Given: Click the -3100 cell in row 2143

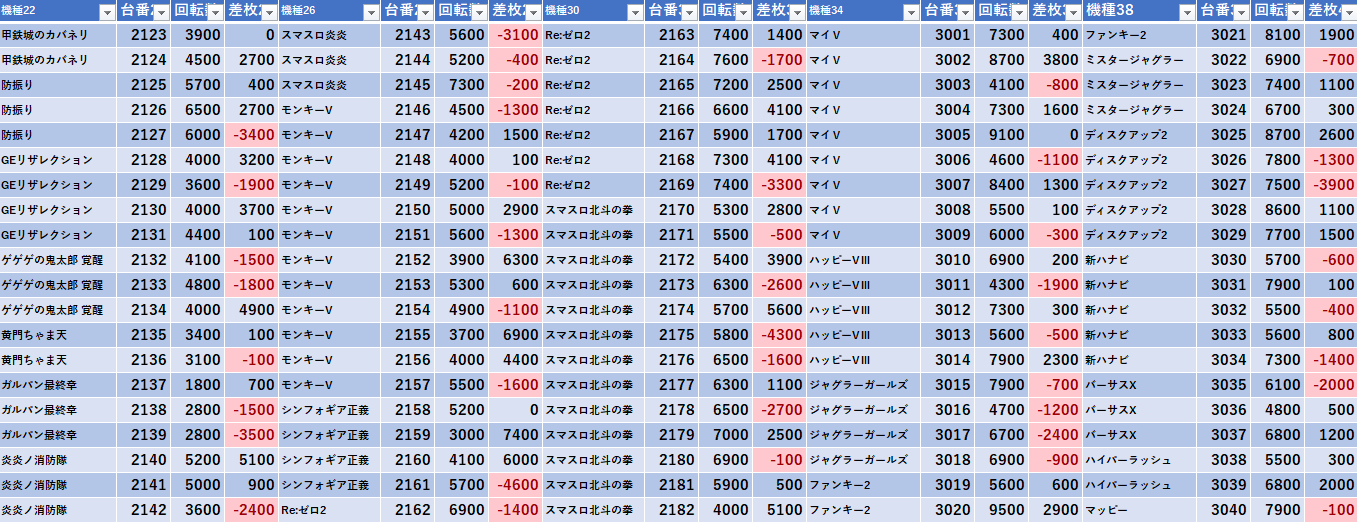Looking at the screenshot, I should pyautogui.click(x=516, y=35).
